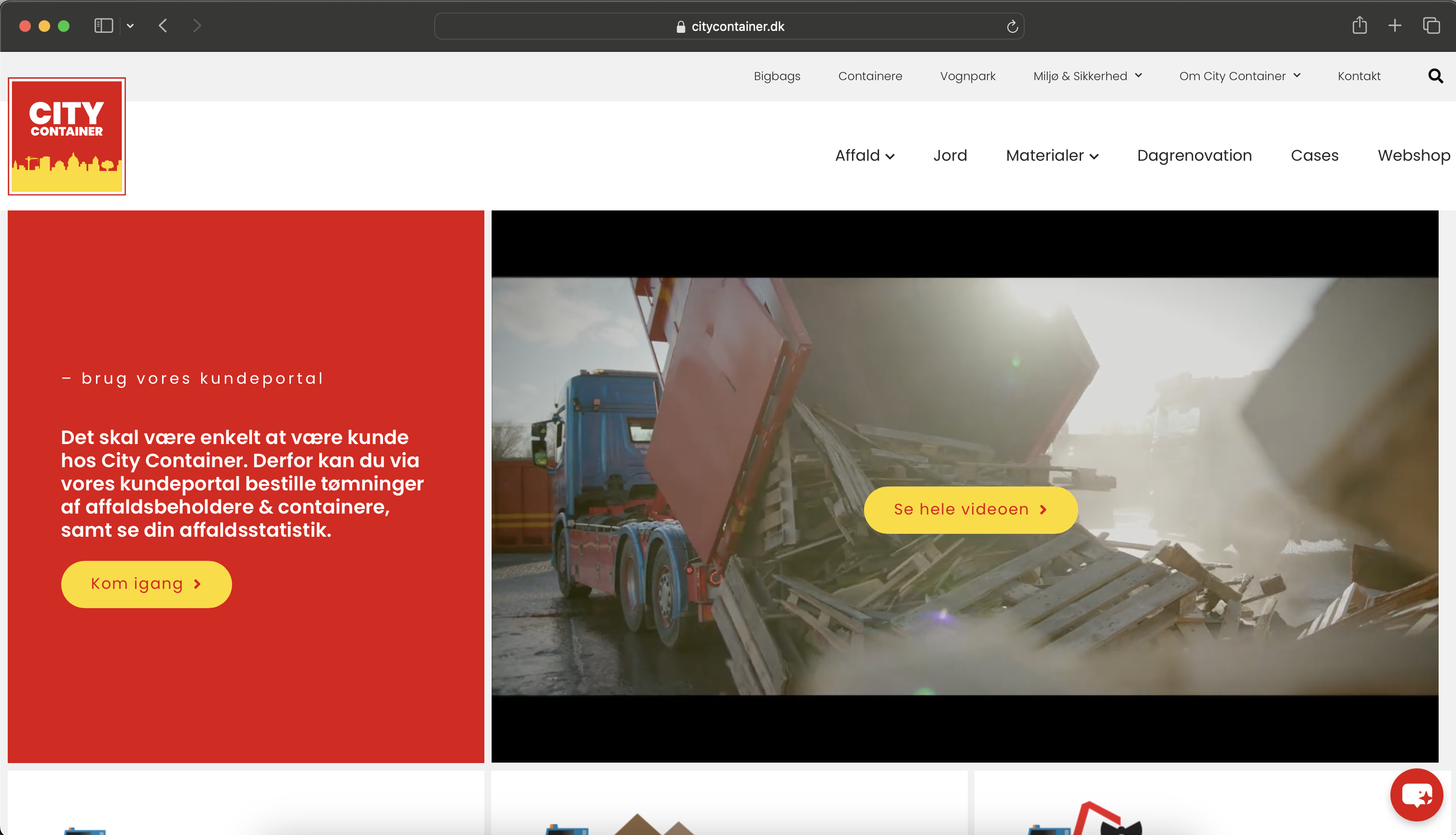This screenshot has height=835, width=1456.
Task: Click the Kom igang button
Action: pos(146,584)
